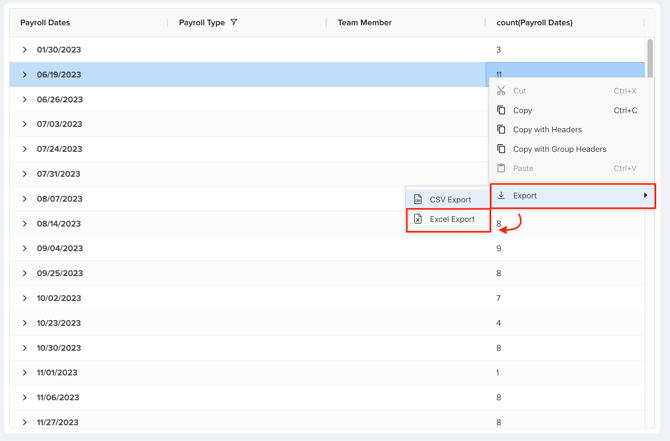Expand the 09/04/2023 payroll date group

coord(25,248)
